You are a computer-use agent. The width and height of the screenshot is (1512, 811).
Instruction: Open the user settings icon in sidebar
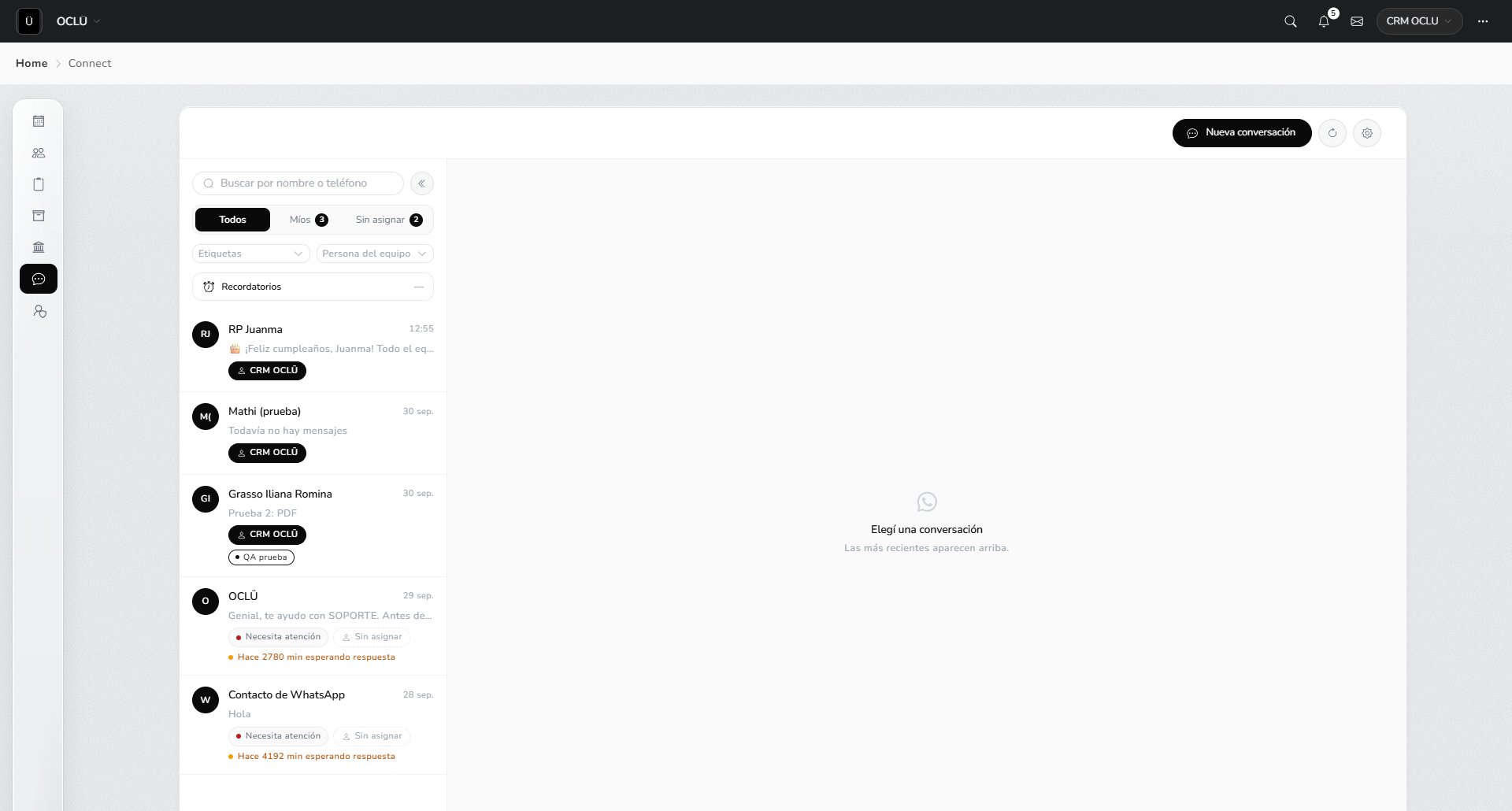39,312
